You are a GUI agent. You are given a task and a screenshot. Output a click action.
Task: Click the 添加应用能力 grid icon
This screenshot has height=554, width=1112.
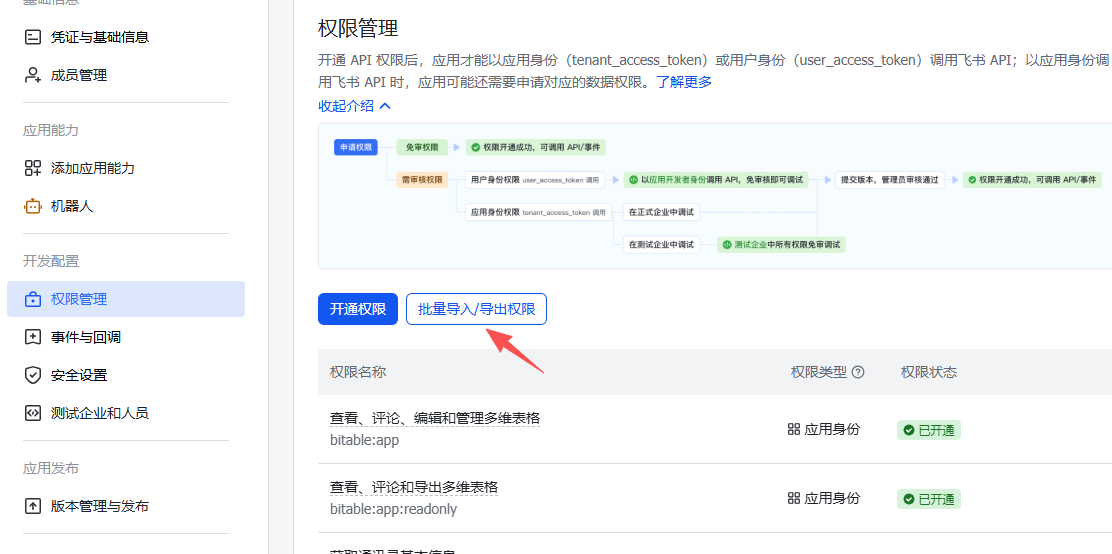click(33, 168)
